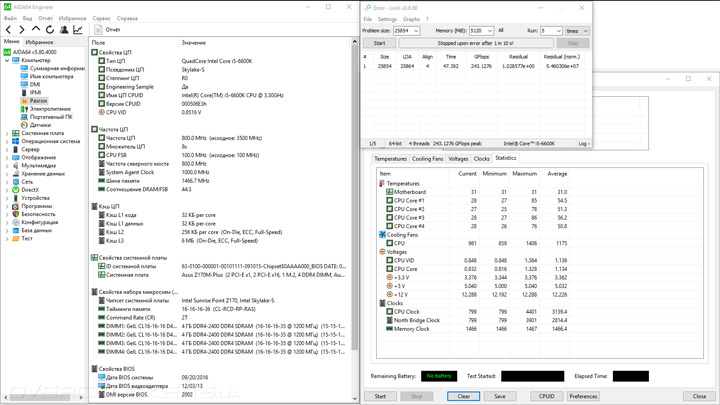The width and height of the screenshot is (720, 405).
Task: Collapse the Компьютер tree node
Action: point(5,60)
